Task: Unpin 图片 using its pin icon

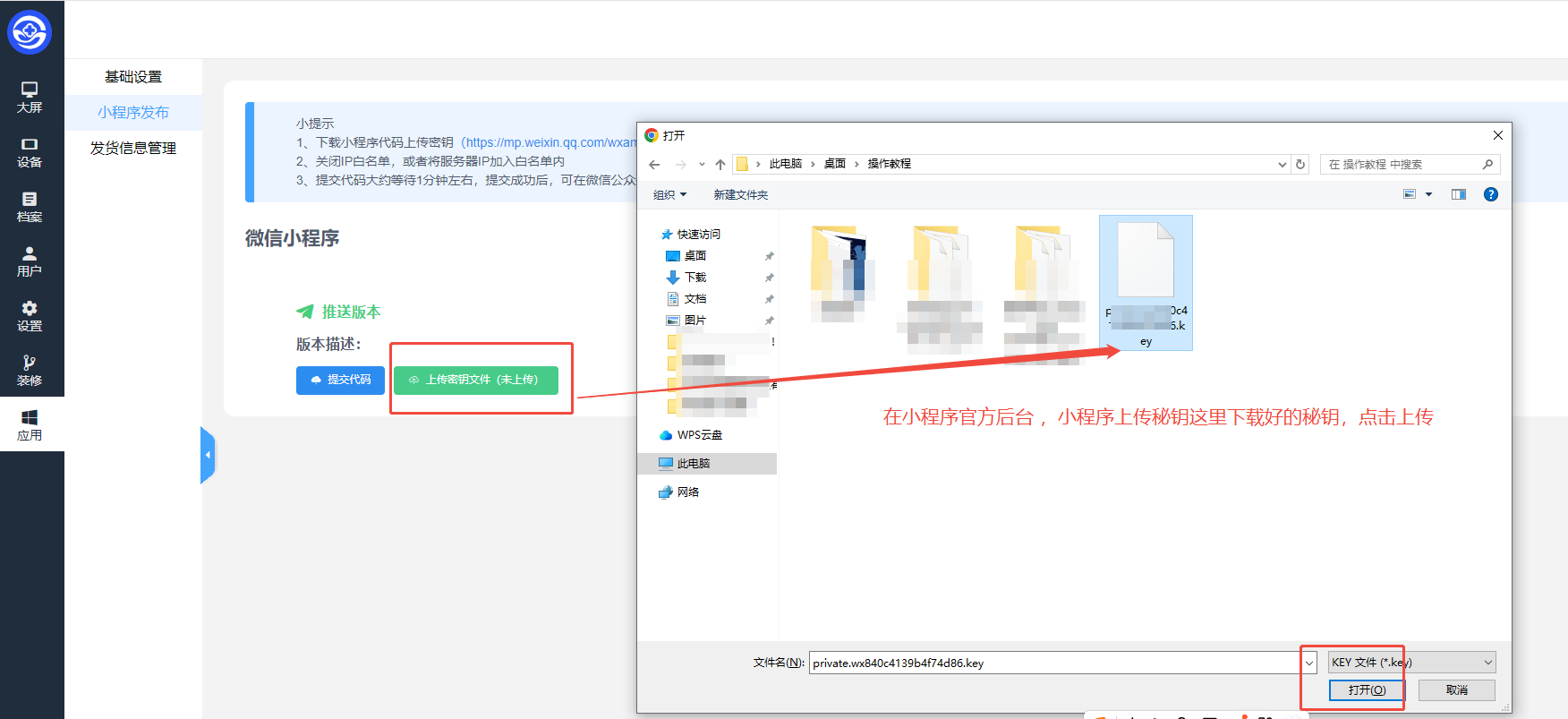Action: (x=769, y=321)
